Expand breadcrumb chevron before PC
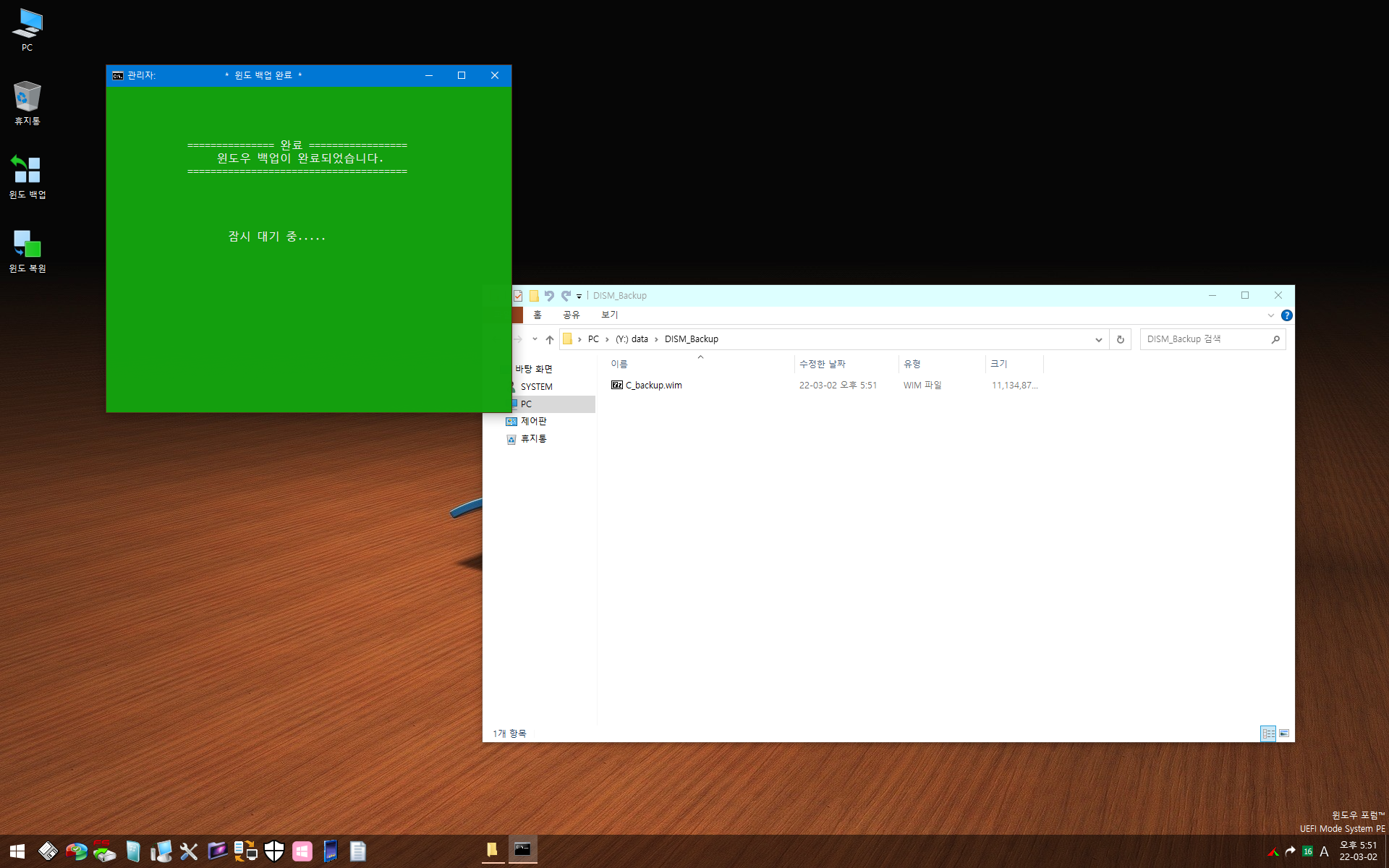Image resolution: width=1389 pixels, height=868 pixels. (x=579, y=339)
